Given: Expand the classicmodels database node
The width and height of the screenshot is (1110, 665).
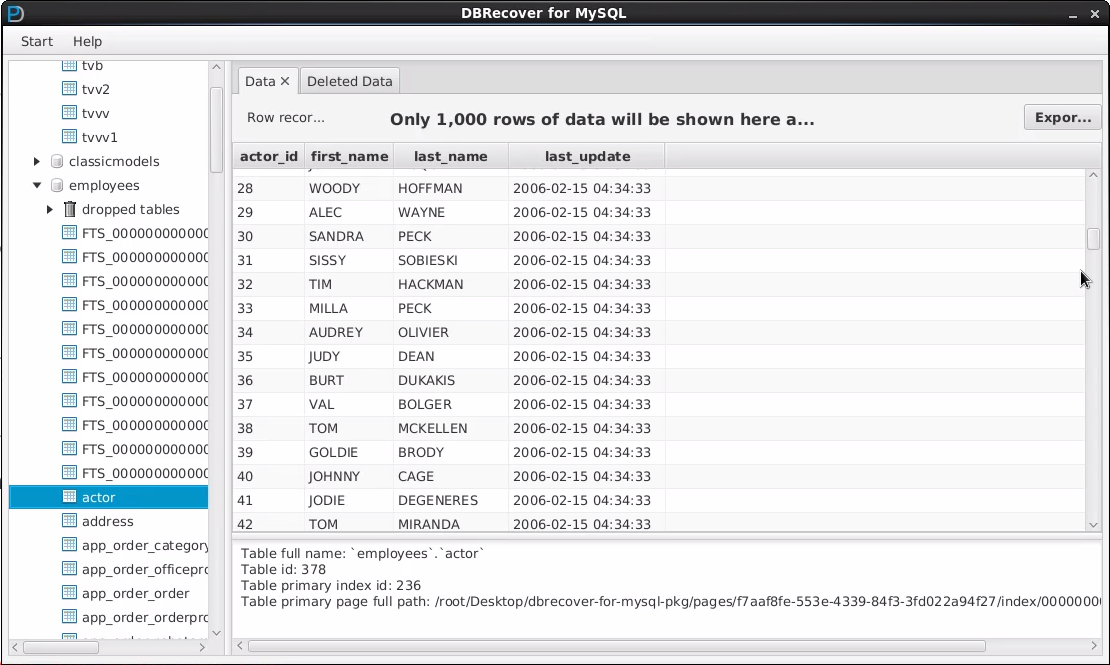Looking at the screenshot, I should 37,161.
